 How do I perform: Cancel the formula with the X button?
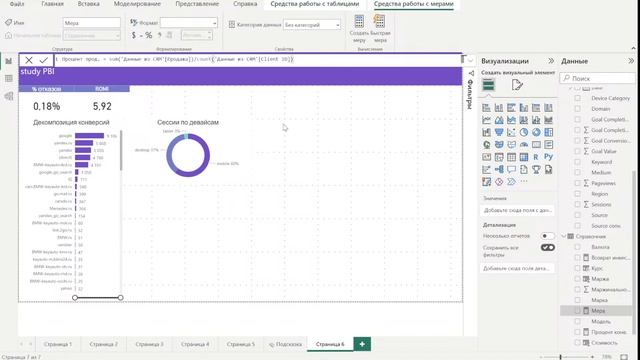(29, 60)
